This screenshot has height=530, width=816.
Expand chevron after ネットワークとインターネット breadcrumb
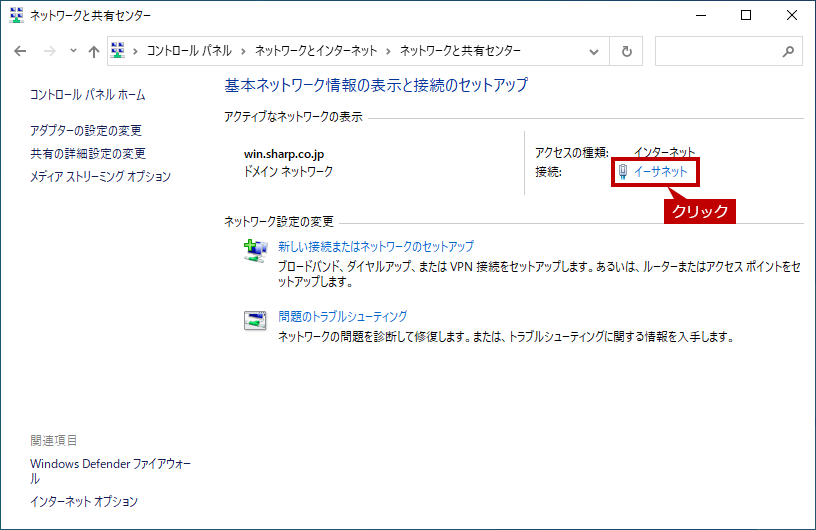click(388, 51)
